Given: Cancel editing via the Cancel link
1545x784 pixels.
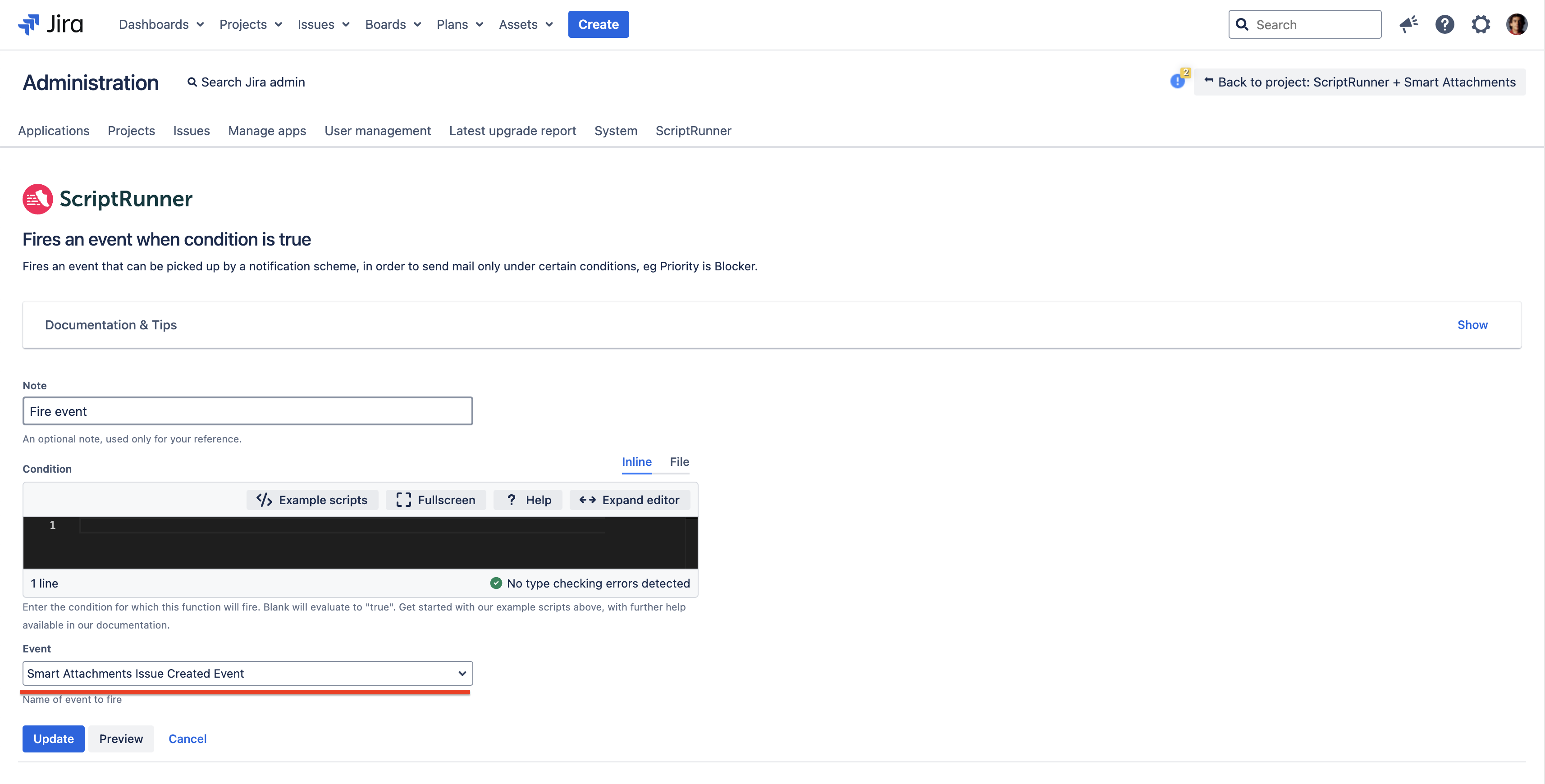Looking at the screenshot, I should 187,739.
